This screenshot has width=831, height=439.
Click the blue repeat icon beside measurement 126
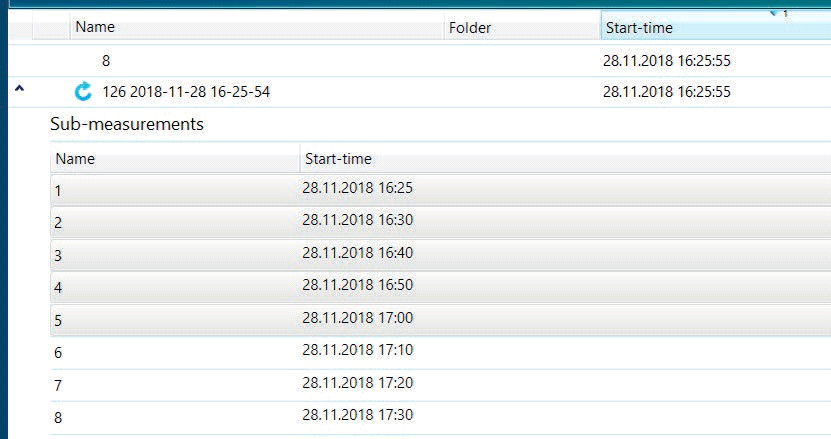pyautogui.click(x=83, y=92)
